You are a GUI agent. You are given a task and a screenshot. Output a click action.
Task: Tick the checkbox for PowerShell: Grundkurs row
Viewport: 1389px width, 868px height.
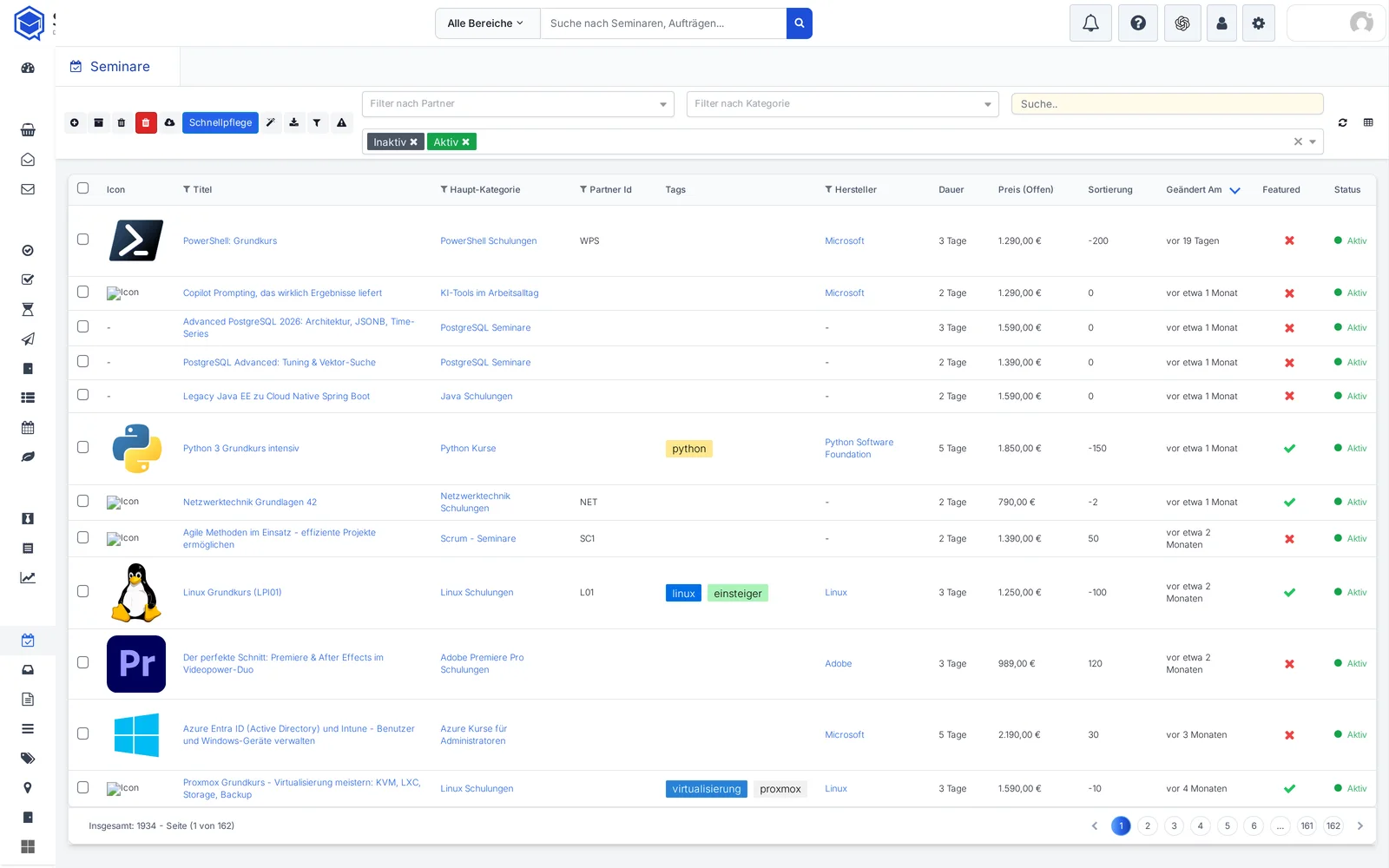[83, 240]
